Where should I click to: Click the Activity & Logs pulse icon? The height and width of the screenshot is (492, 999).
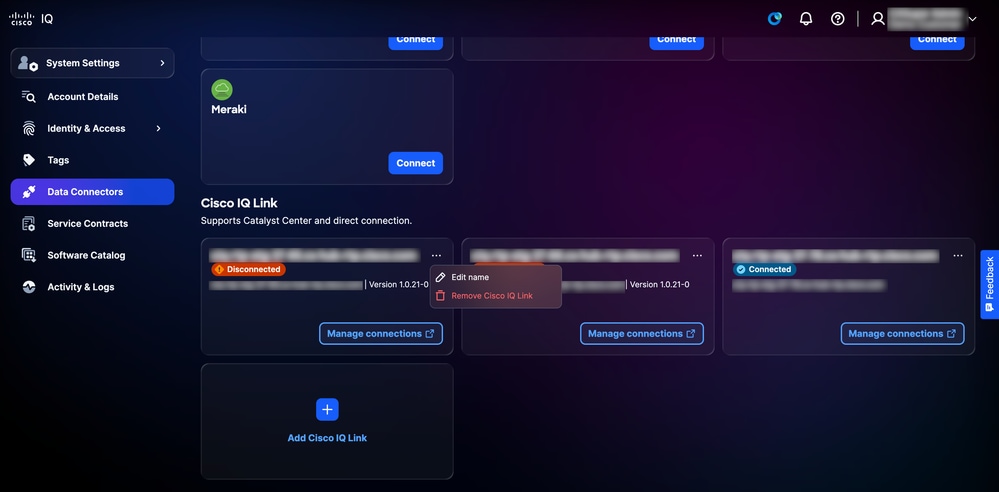click(x=29, y=287)
